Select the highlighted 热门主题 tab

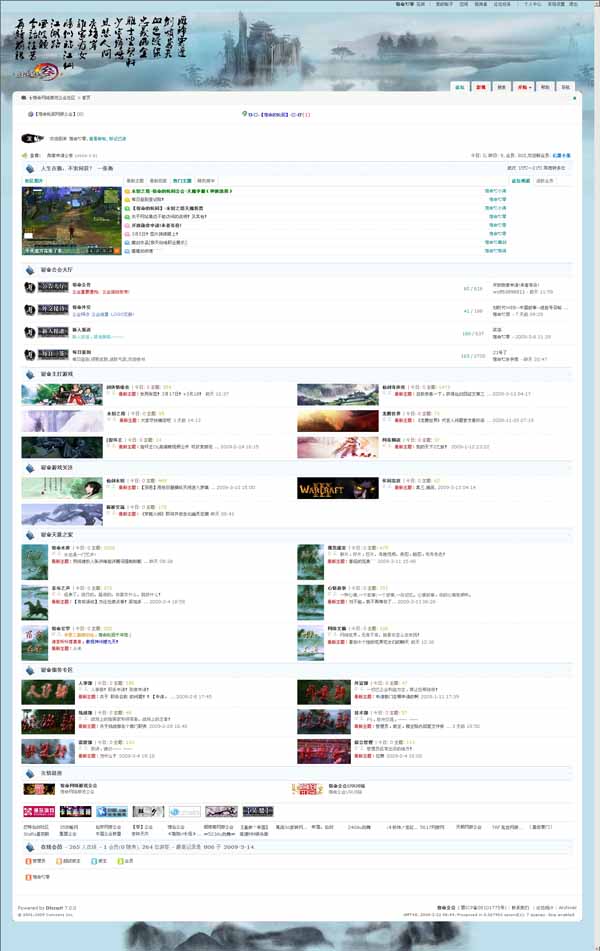click(x=182, y=181)
